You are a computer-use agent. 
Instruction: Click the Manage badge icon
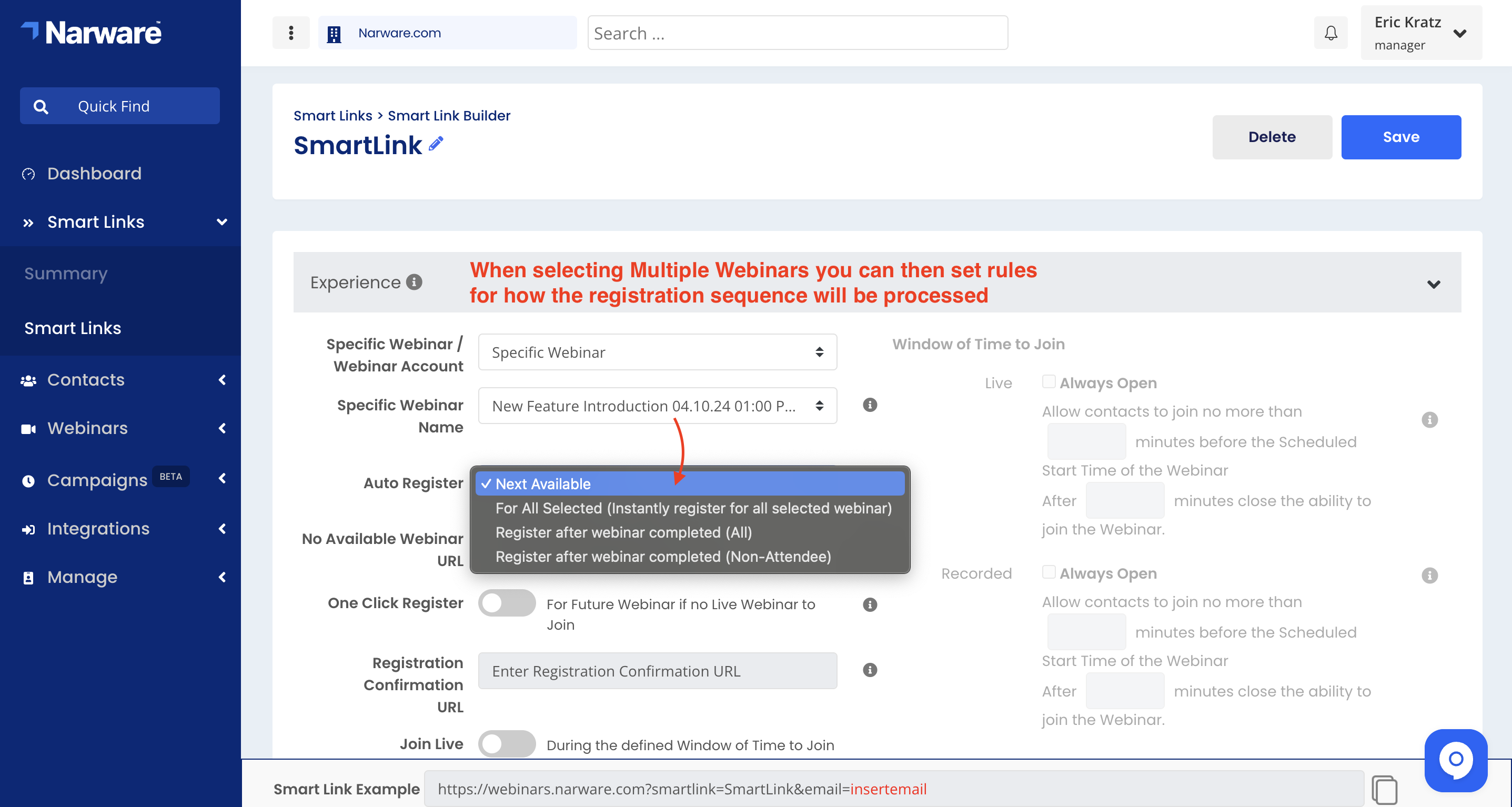coord(28,578)
